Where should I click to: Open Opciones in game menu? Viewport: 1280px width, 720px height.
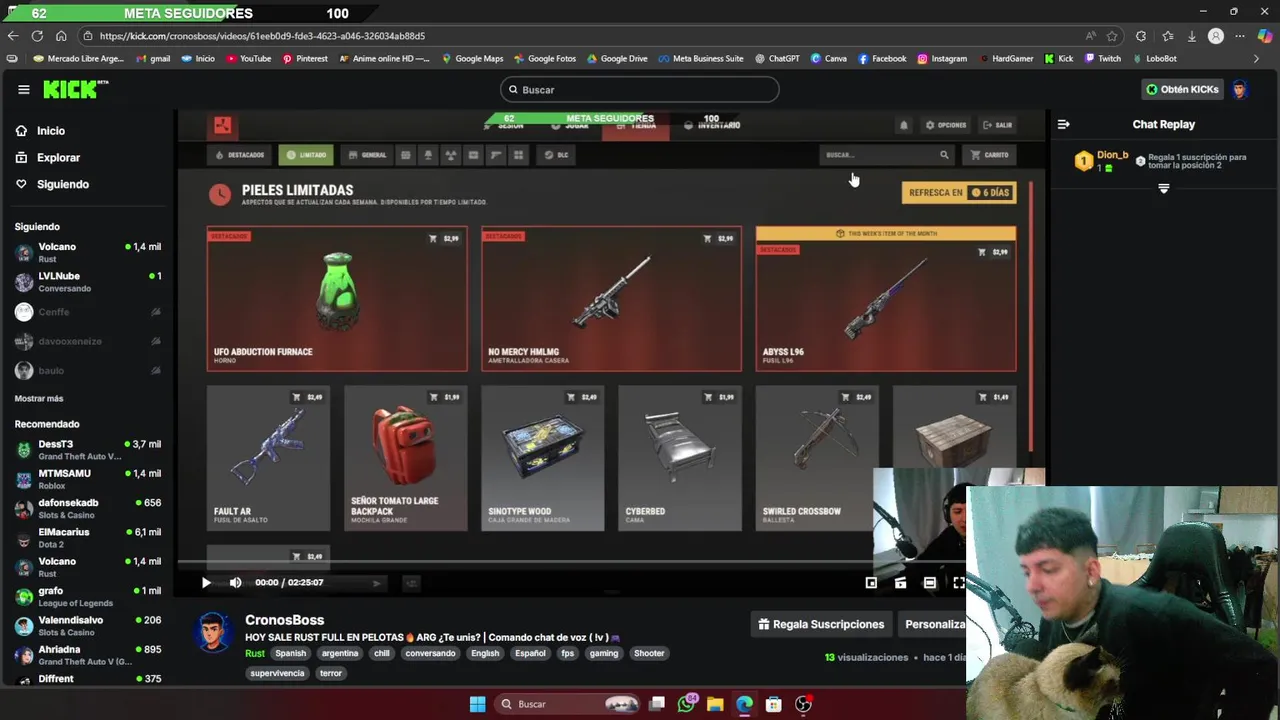point(945,125)
